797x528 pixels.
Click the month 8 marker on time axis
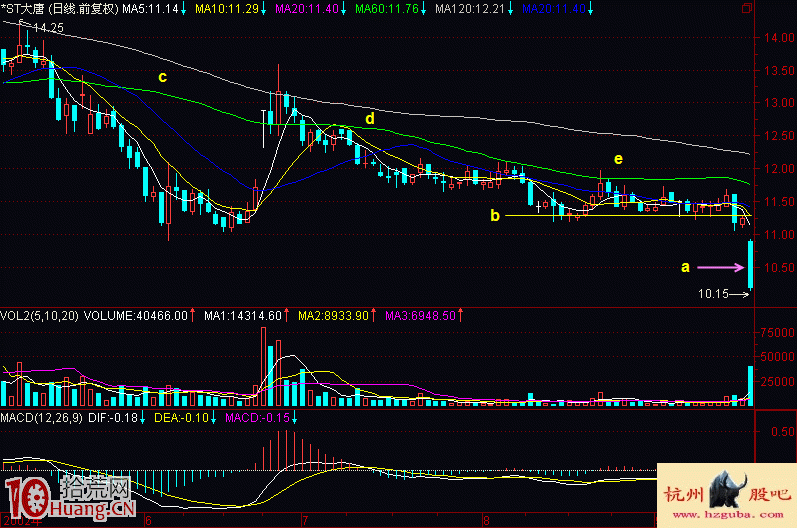coord(486,521)
